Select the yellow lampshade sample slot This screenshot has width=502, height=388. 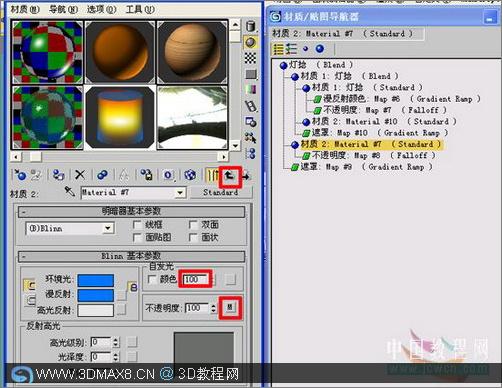point(120,117)
